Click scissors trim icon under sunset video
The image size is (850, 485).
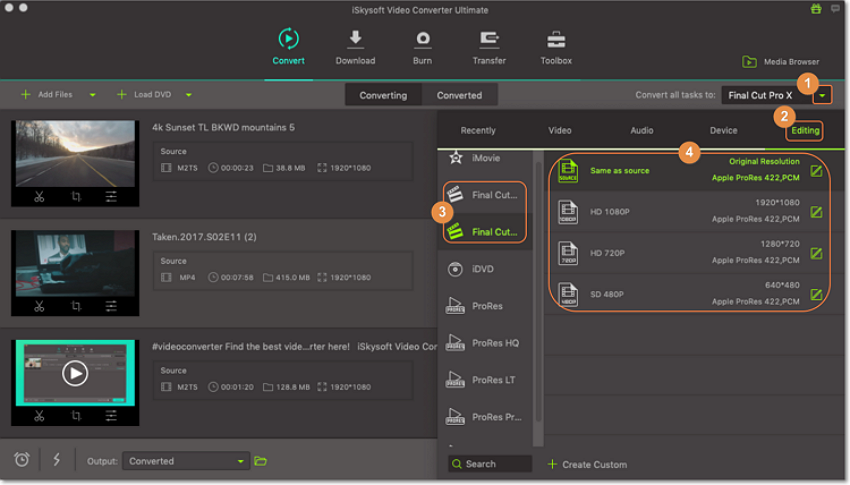coord(39,196)
